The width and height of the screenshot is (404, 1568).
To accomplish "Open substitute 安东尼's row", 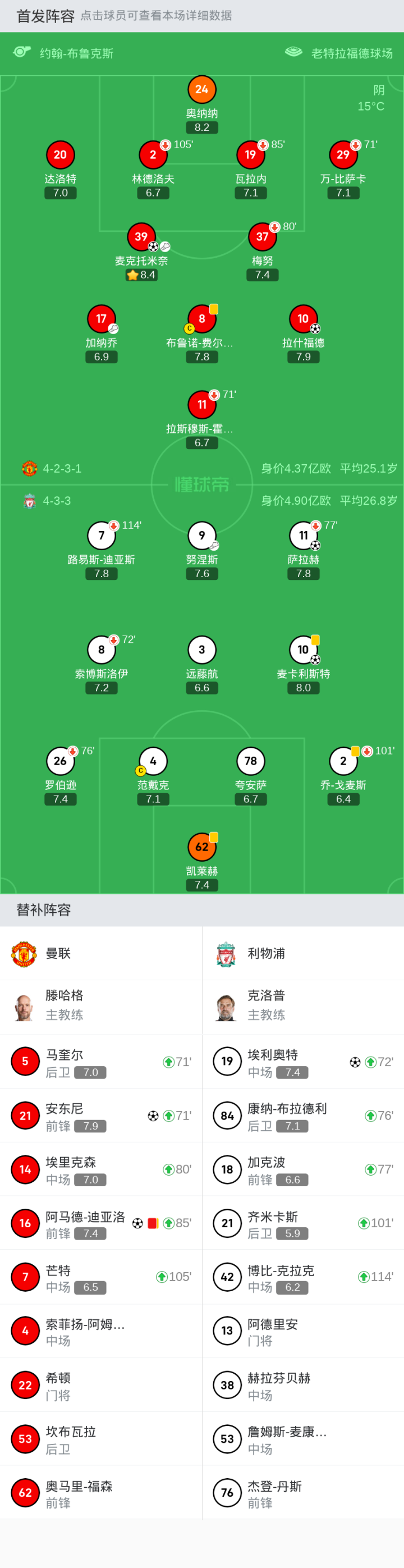I will pos(101,1116).
